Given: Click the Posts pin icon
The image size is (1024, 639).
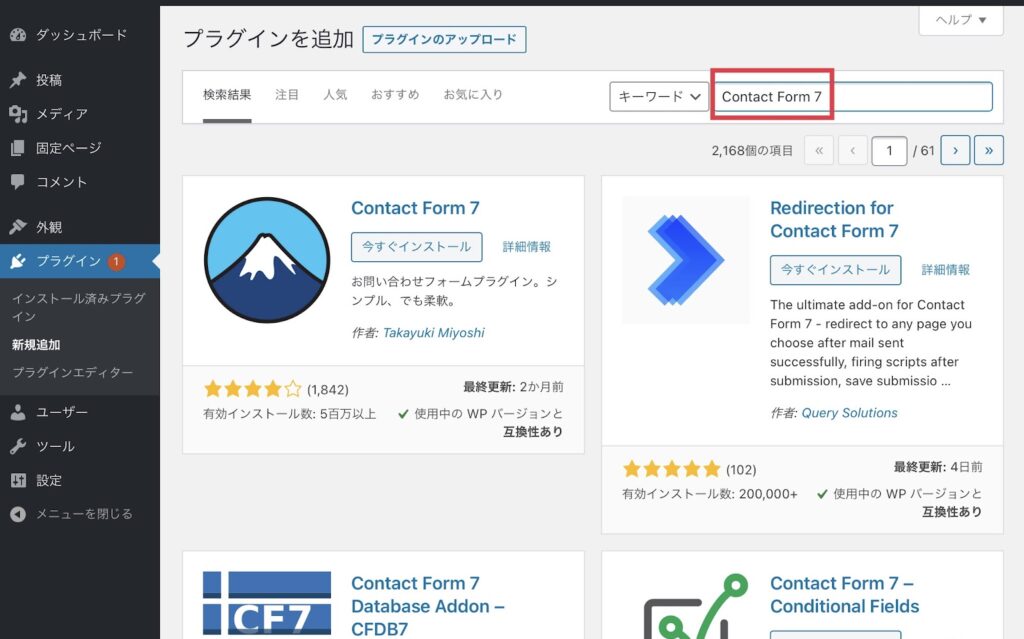Looking at the screenshot, I should pos(18,80).
